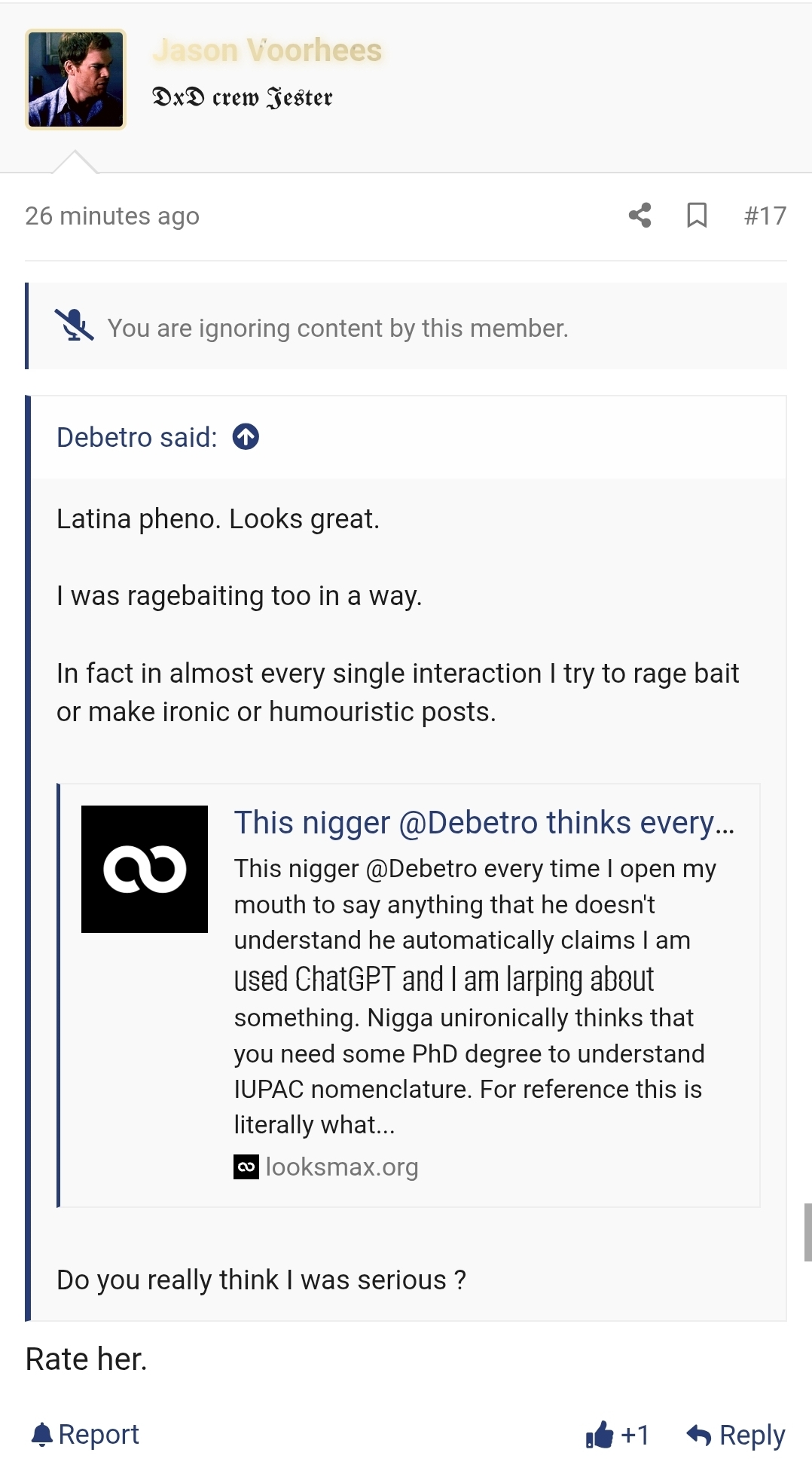Open the infinity logo link thumbnail

[145, 869]
